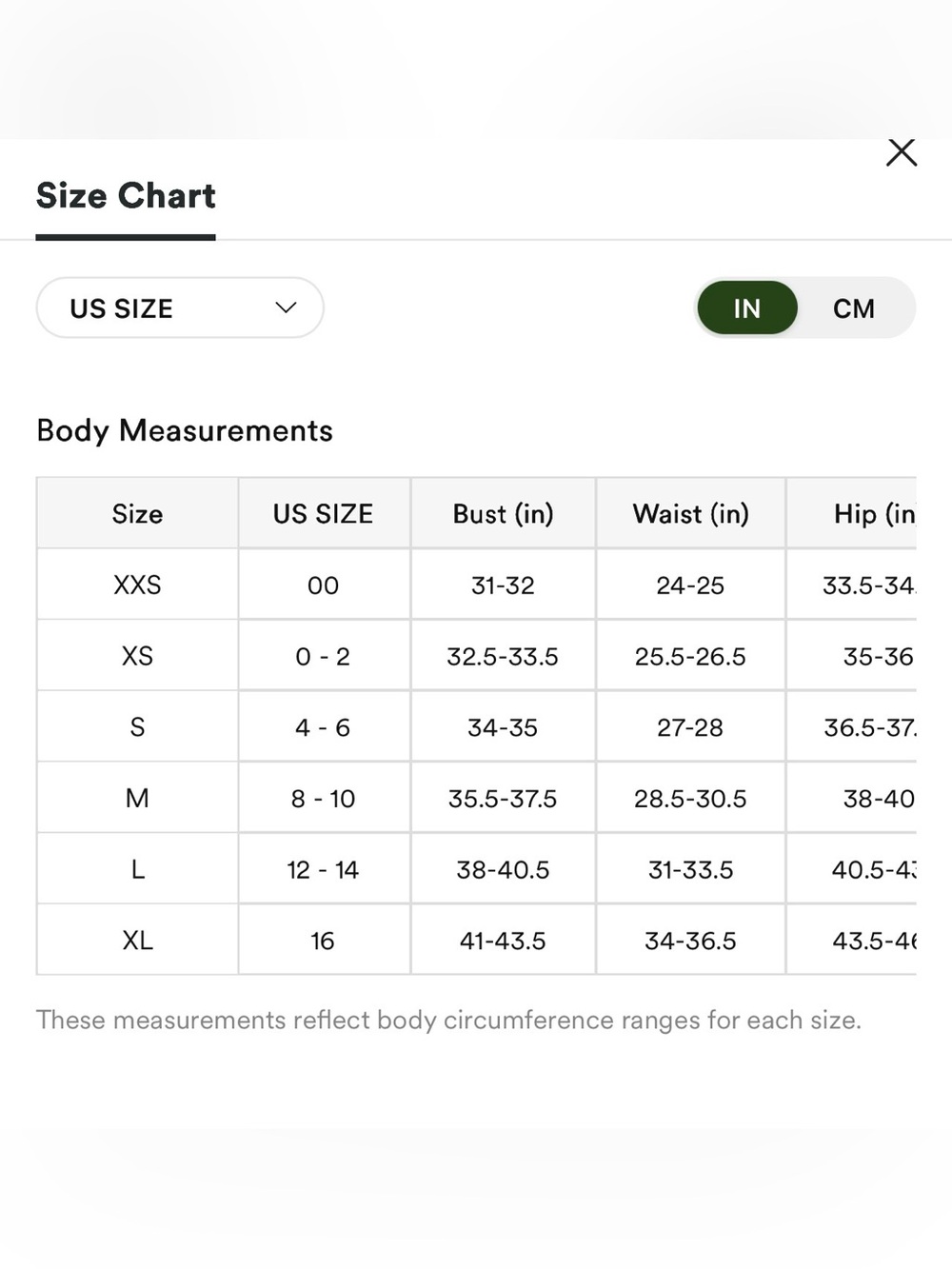Viewport: 952px width, 1269px height.
Task: Click the S size row label
Action: (x=137, y=726)
